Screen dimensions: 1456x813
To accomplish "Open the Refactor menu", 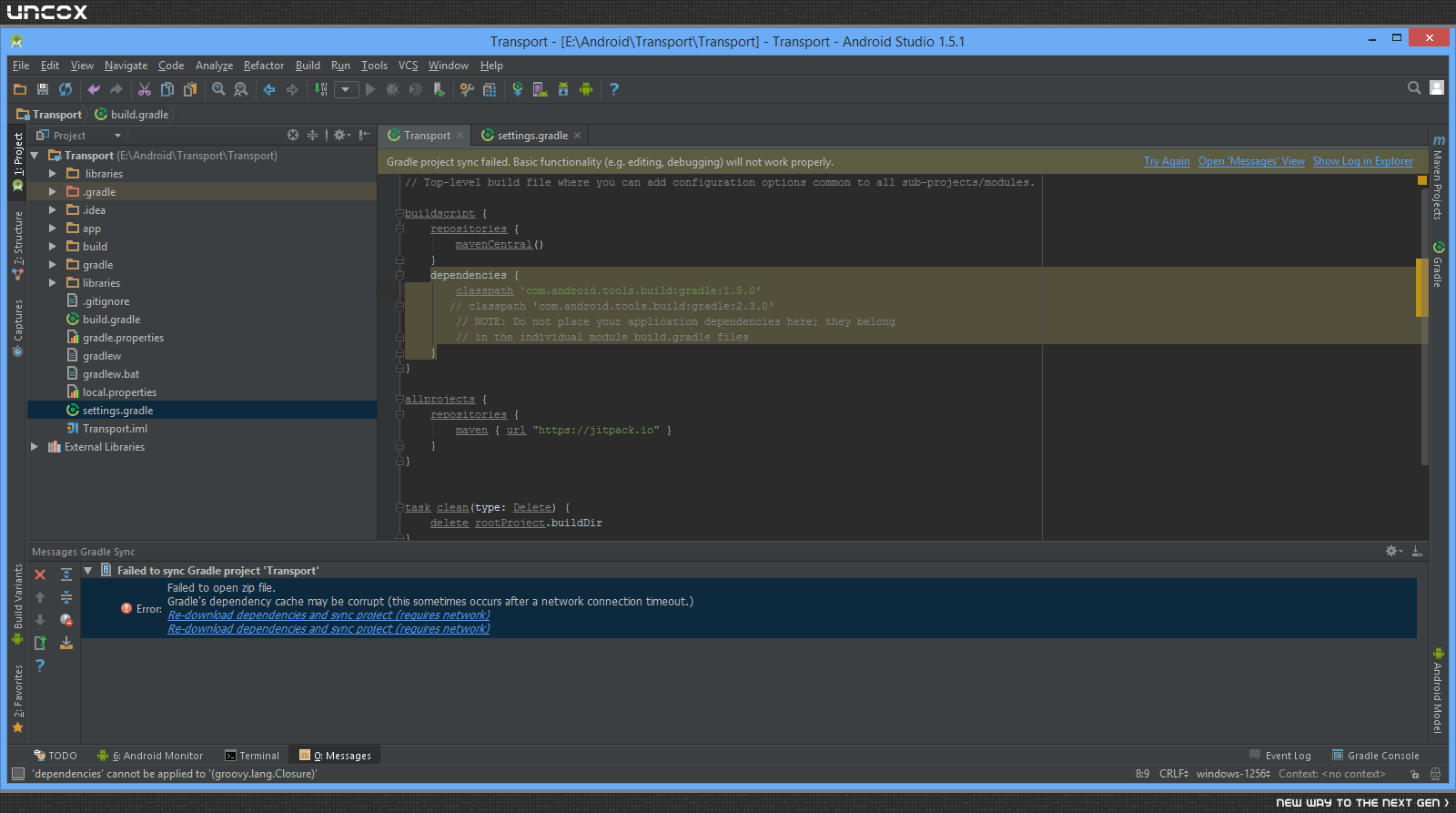I will pyautogui.click(x=264, y=66).
